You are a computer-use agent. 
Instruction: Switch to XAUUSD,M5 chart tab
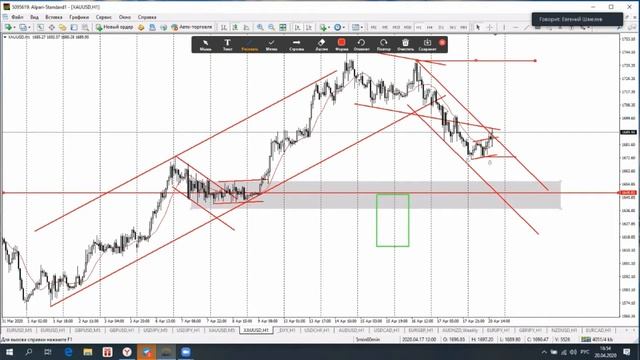(222, 330)
